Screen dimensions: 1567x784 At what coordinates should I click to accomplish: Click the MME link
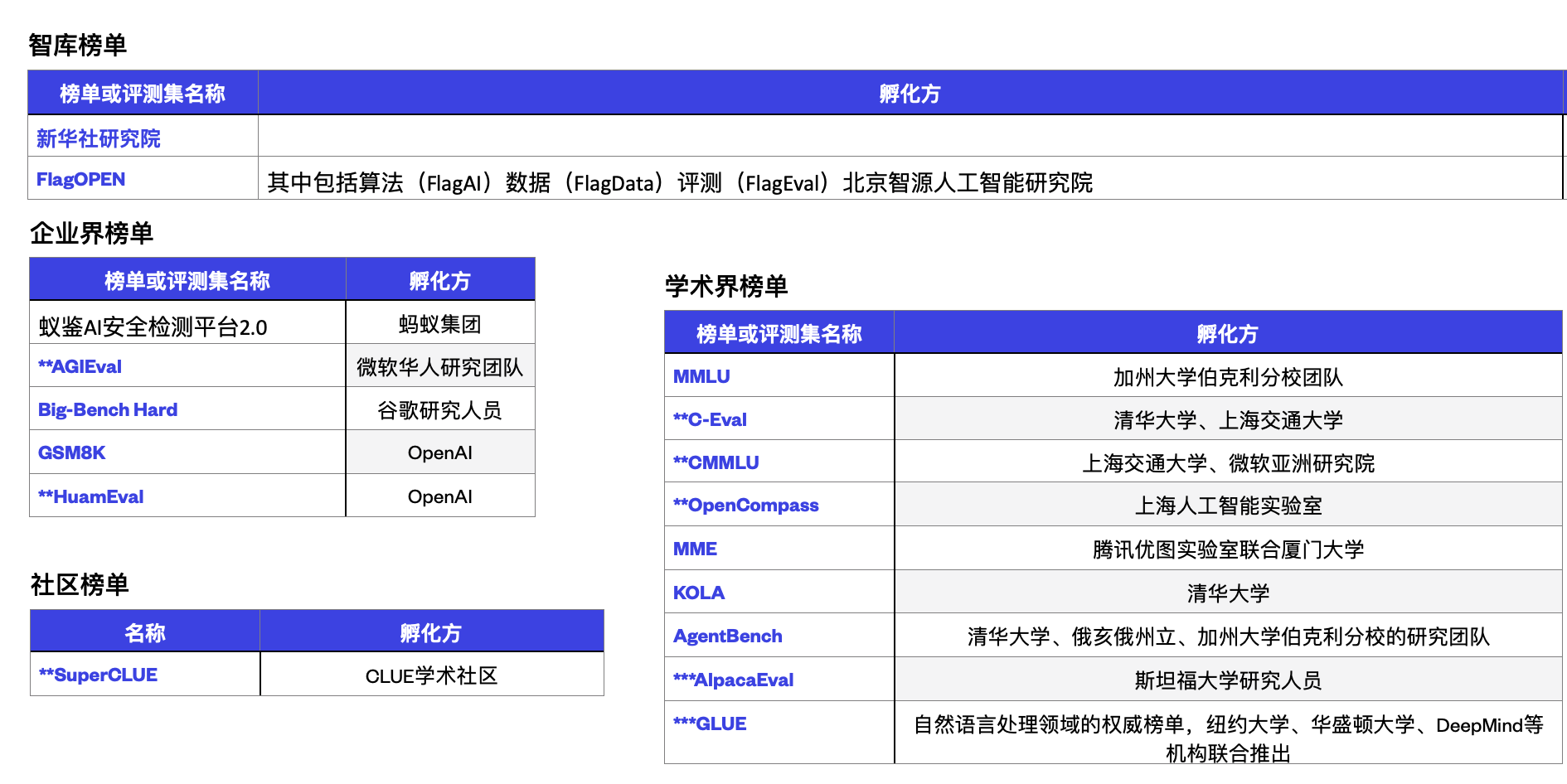pyautogui.click(x=695, y=549)
